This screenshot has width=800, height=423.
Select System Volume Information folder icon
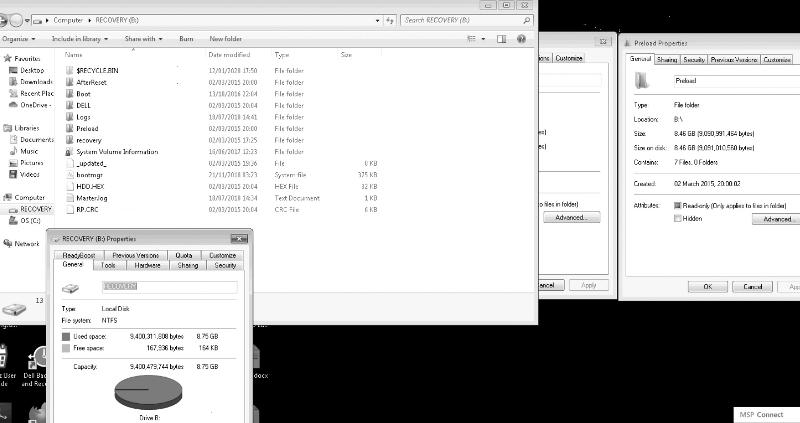pyautogui.click(x=70, y=152)
